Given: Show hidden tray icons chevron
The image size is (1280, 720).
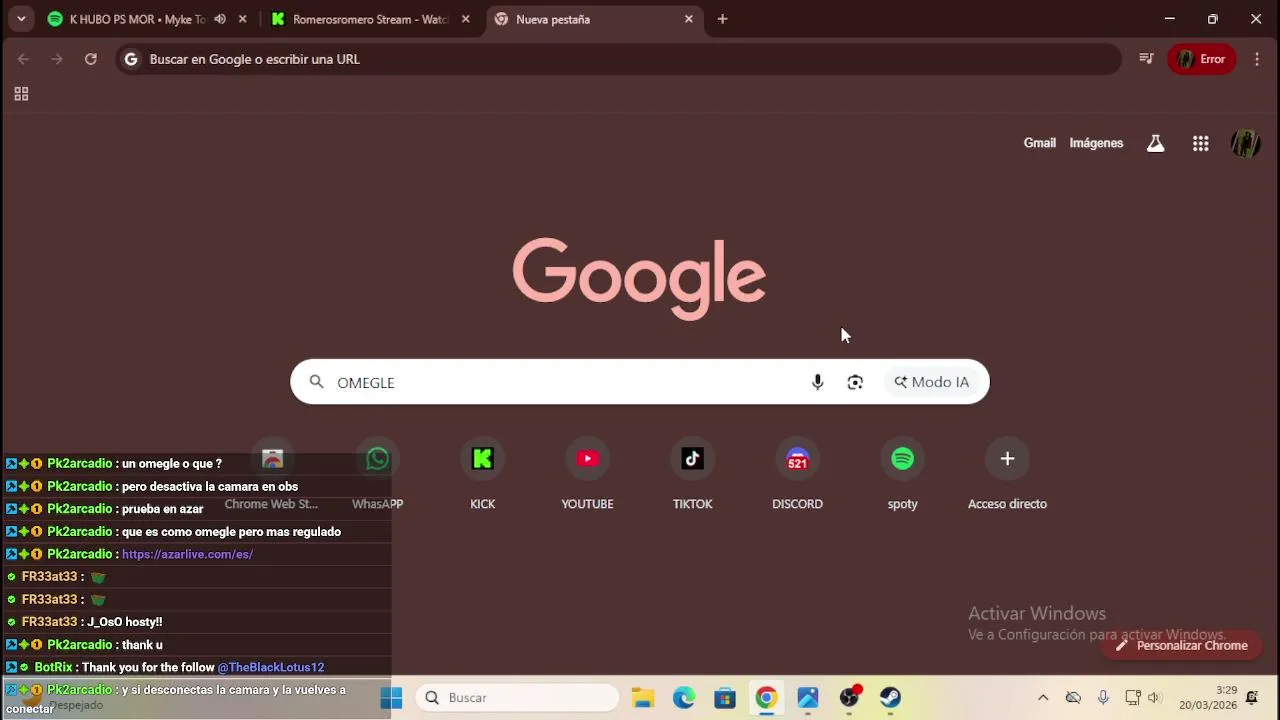Looking at the screenshot, I should coord(1043,697).
